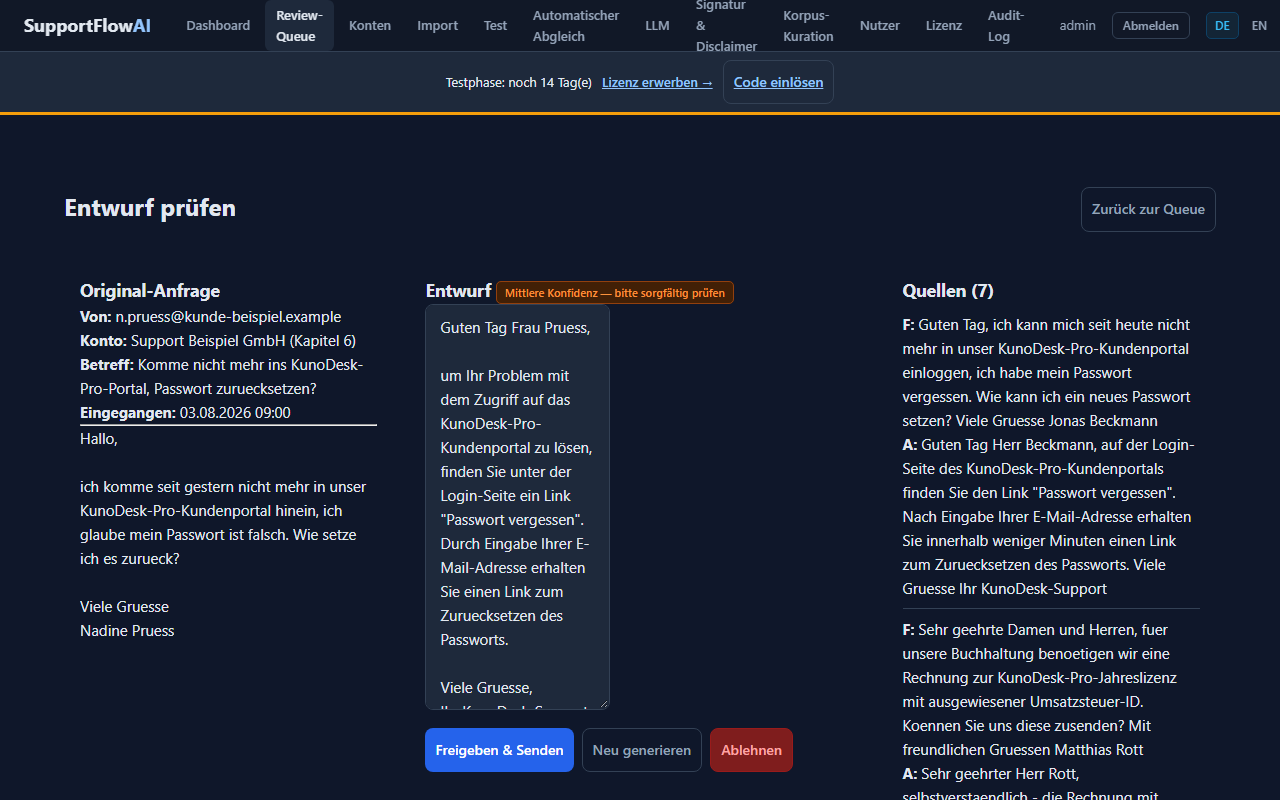This screenshot has width=1280, height=800.
Task: Open the Review-Queue nav item
Action: tap(299, 26)
